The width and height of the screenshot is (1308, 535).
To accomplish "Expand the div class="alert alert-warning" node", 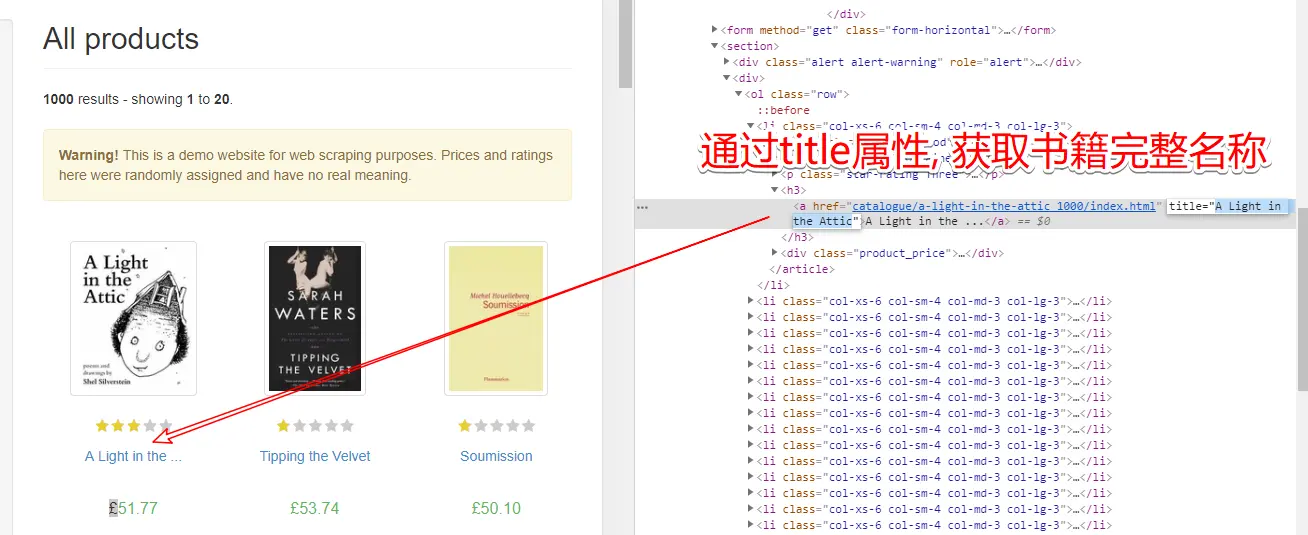I will [x=726, y=62].
